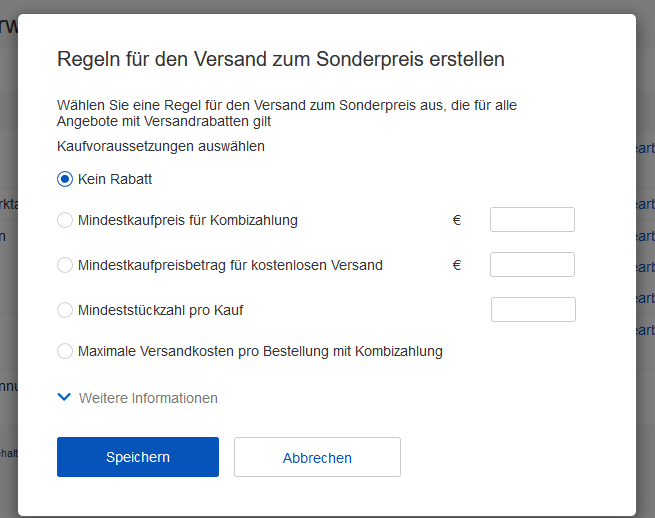The width and height of the screenshot is (655, 518).
Task: Click the chevron icon beside 'Weitere Informationen'
Action: pos(65,397)
